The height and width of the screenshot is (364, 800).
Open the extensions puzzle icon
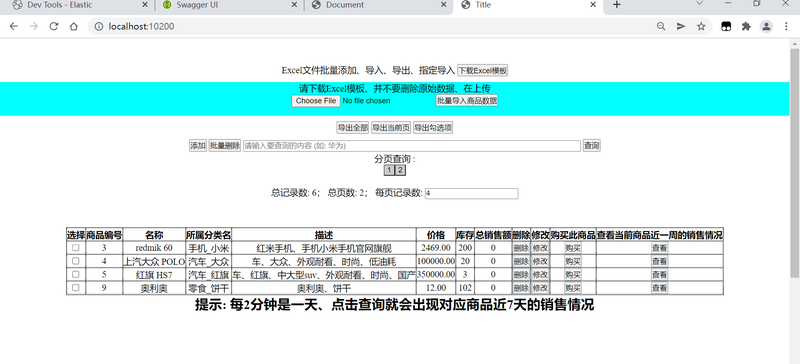click(746, 27)
